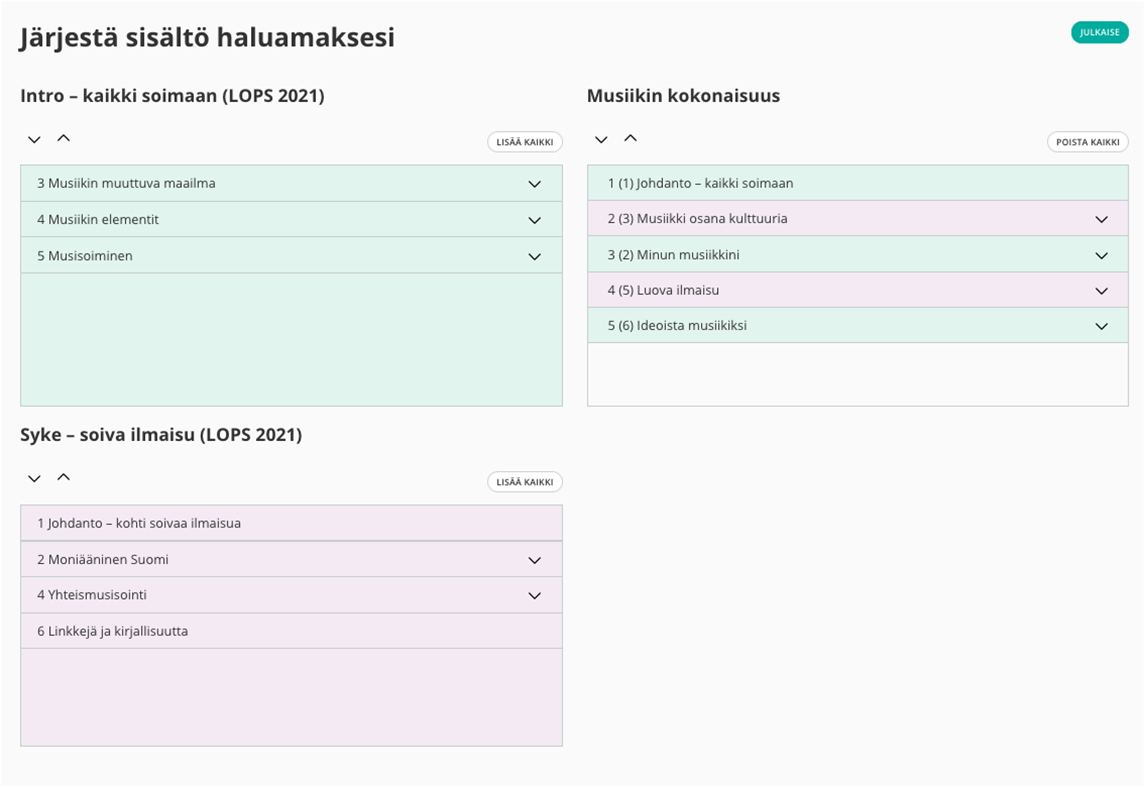This screenshot has height=787, width=1145.
Task: Click down chevron above Musiikin kokonaisuus list
Action: point(601,140)
